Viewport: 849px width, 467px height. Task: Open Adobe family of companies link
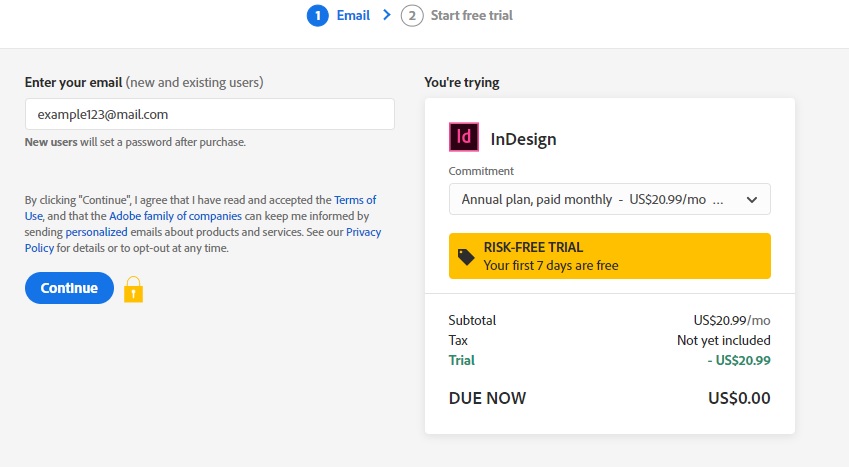(175, 216)
